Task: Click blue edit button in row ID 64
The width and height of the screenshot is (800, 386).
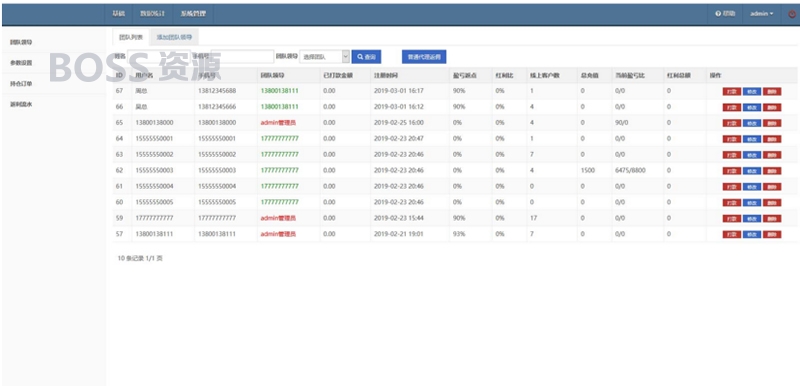Action: click(752, 139)
